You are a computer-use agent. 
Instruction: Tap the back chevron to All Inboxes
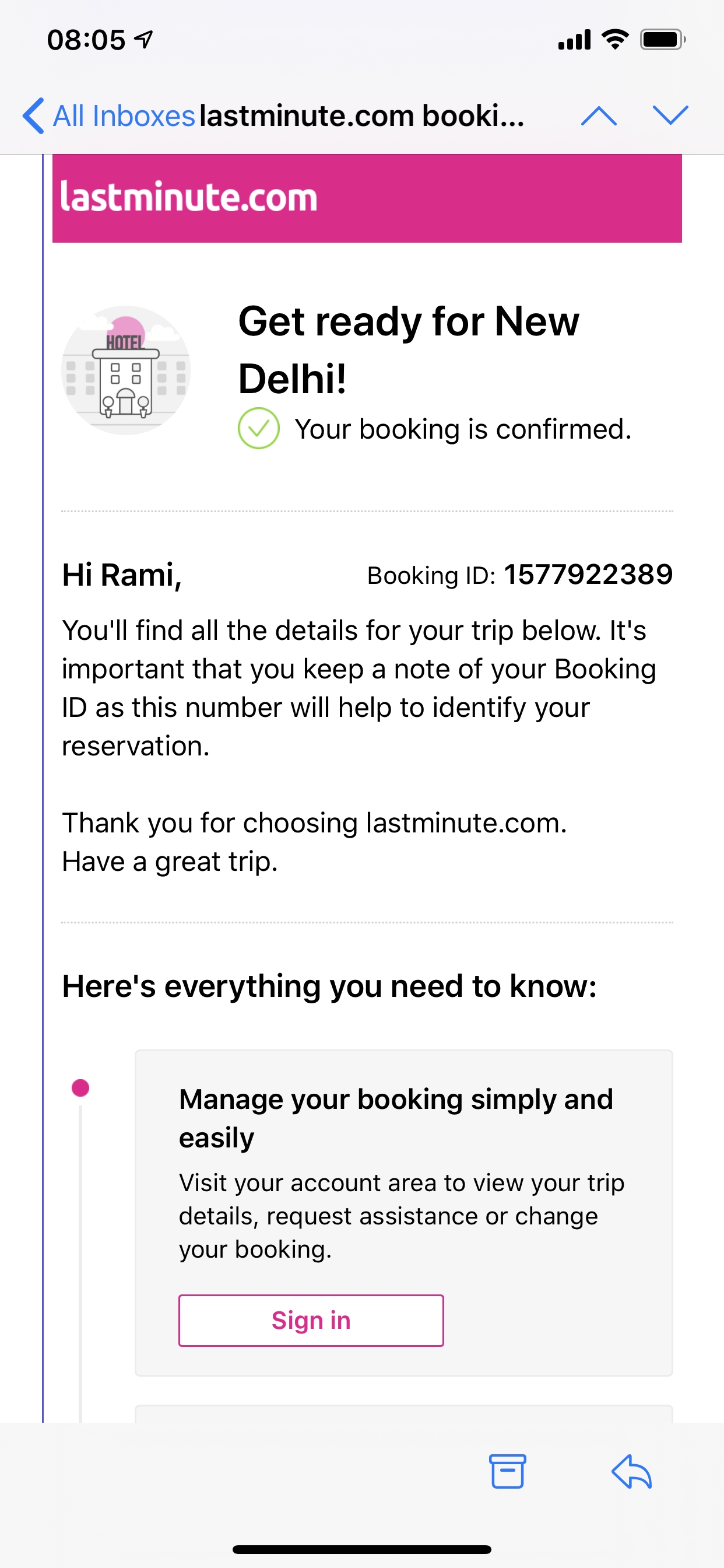[x=33, y=116]
